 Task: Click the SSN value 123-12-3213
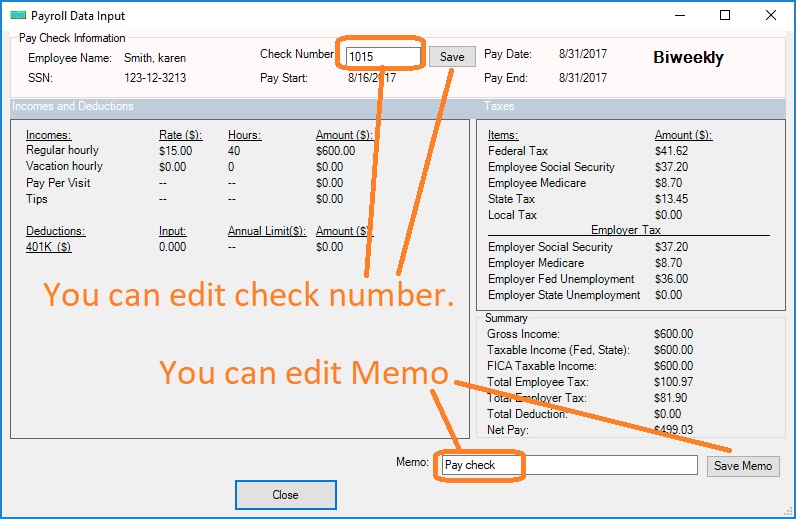(x=155, y=78)
